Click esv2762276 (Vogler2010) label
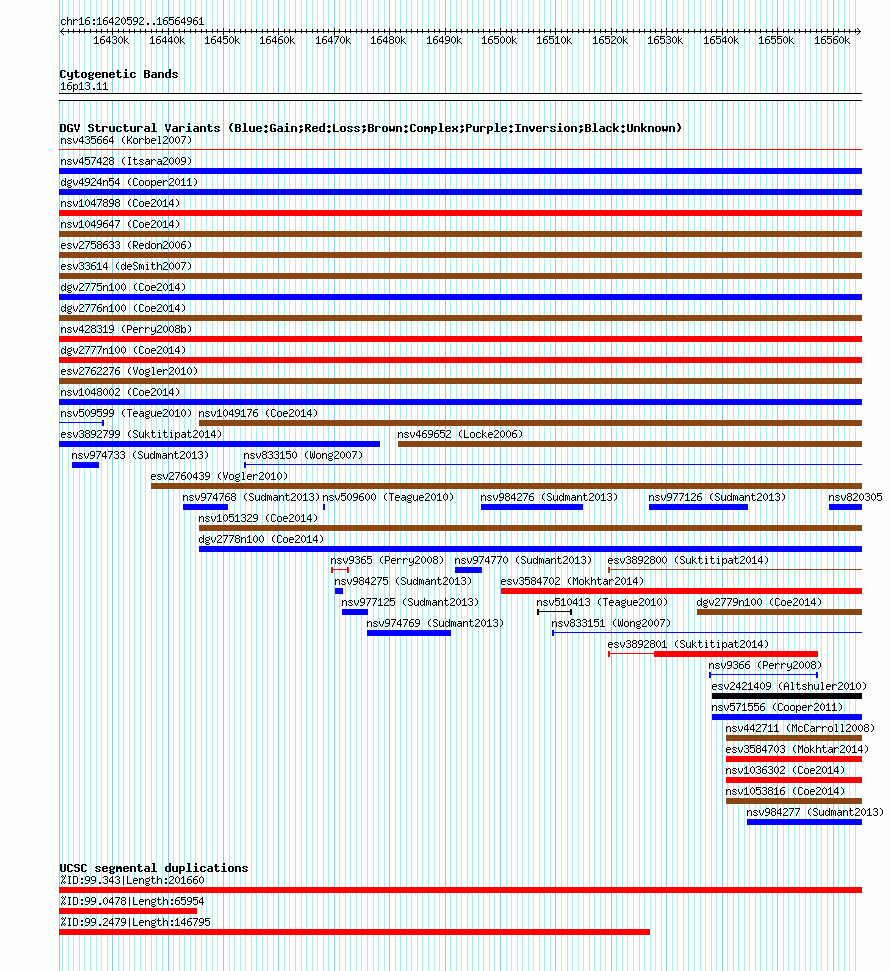The width and height of the screenshot is (890, 971). pyautogui.click(x=129, y=372)
